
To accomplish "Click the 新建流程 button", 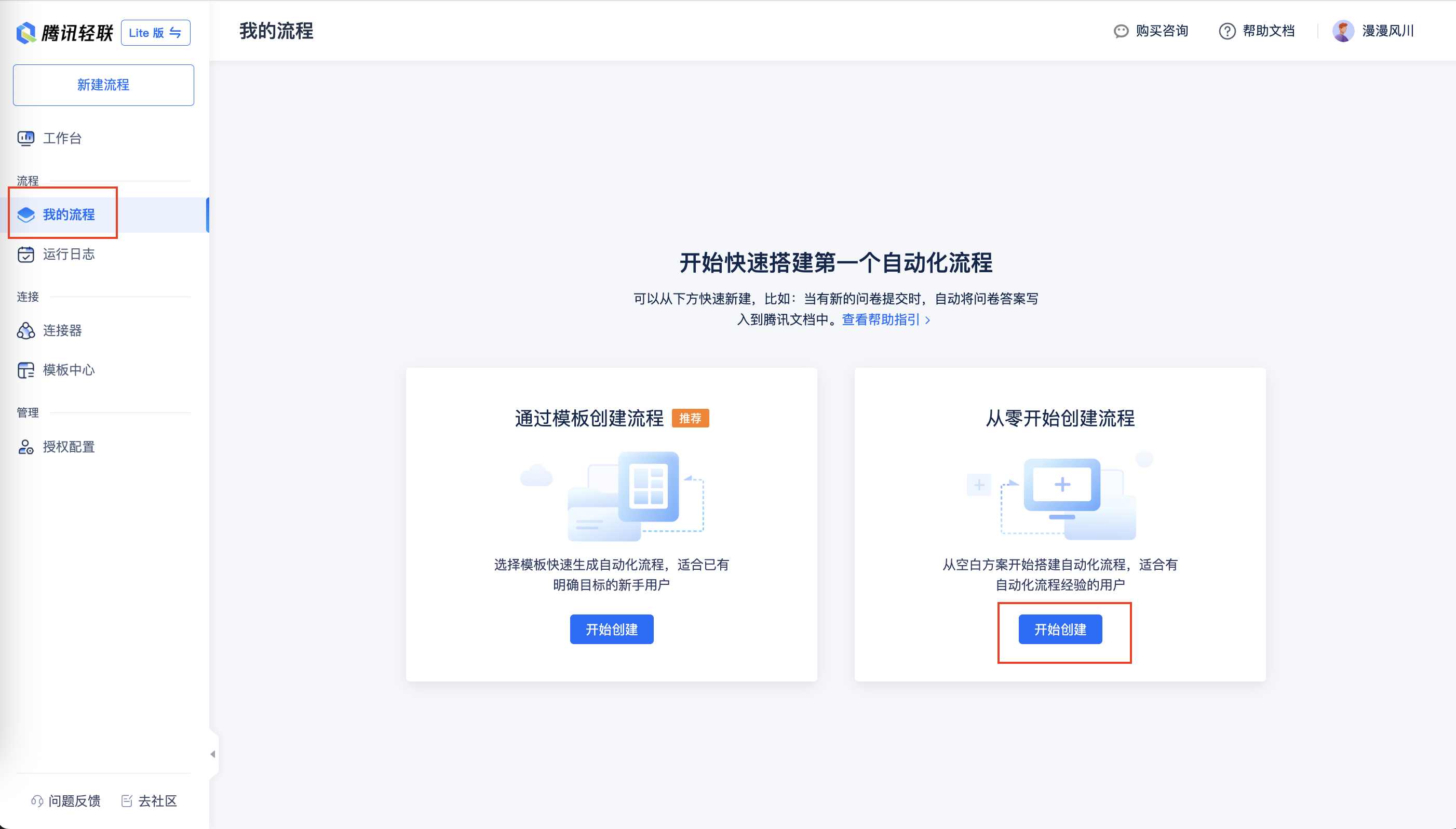I will click(103, 85).
